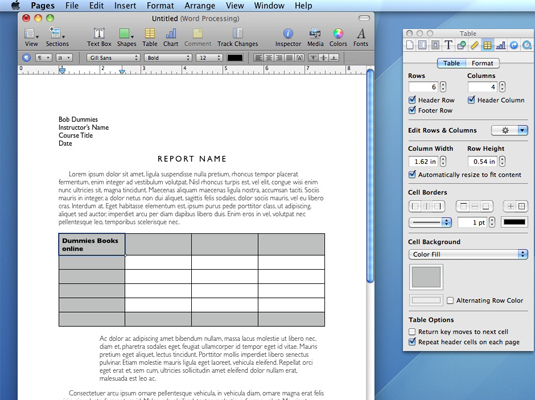Enable Return key moves to next cell
Image resolution: width=535 pixels, height=400 pixels.
pyautogui.click(x=412, y=331)
